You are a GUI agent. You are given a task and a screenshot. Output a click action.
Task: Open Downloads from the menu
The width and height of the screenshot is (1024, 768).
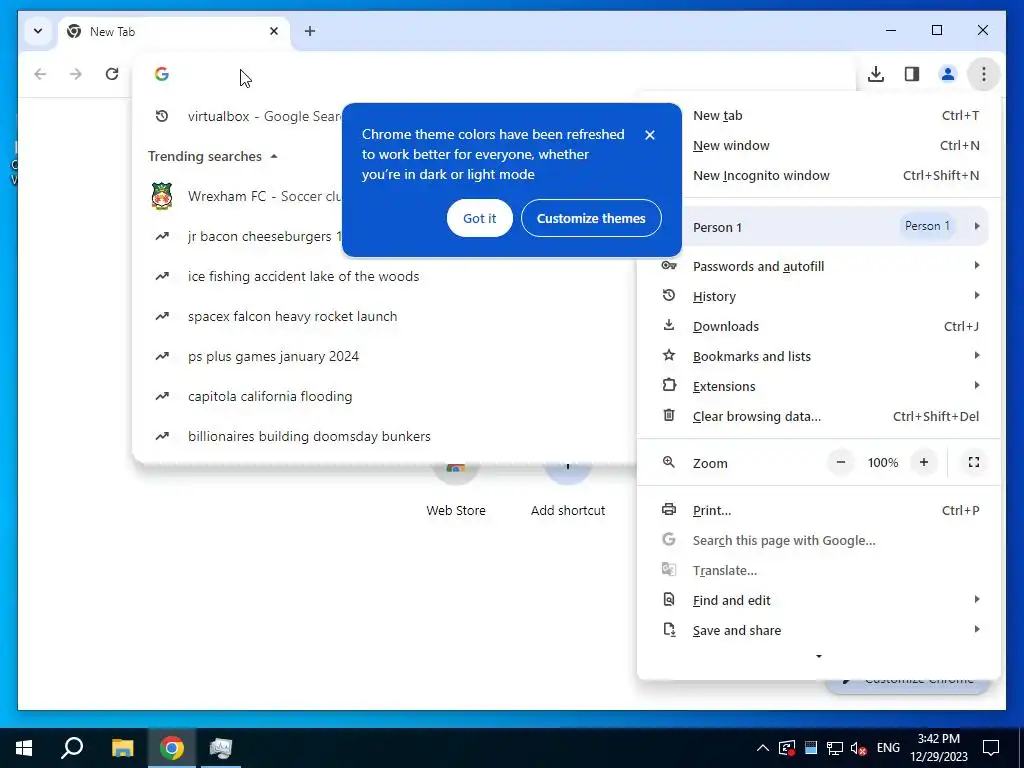[819, 326]
